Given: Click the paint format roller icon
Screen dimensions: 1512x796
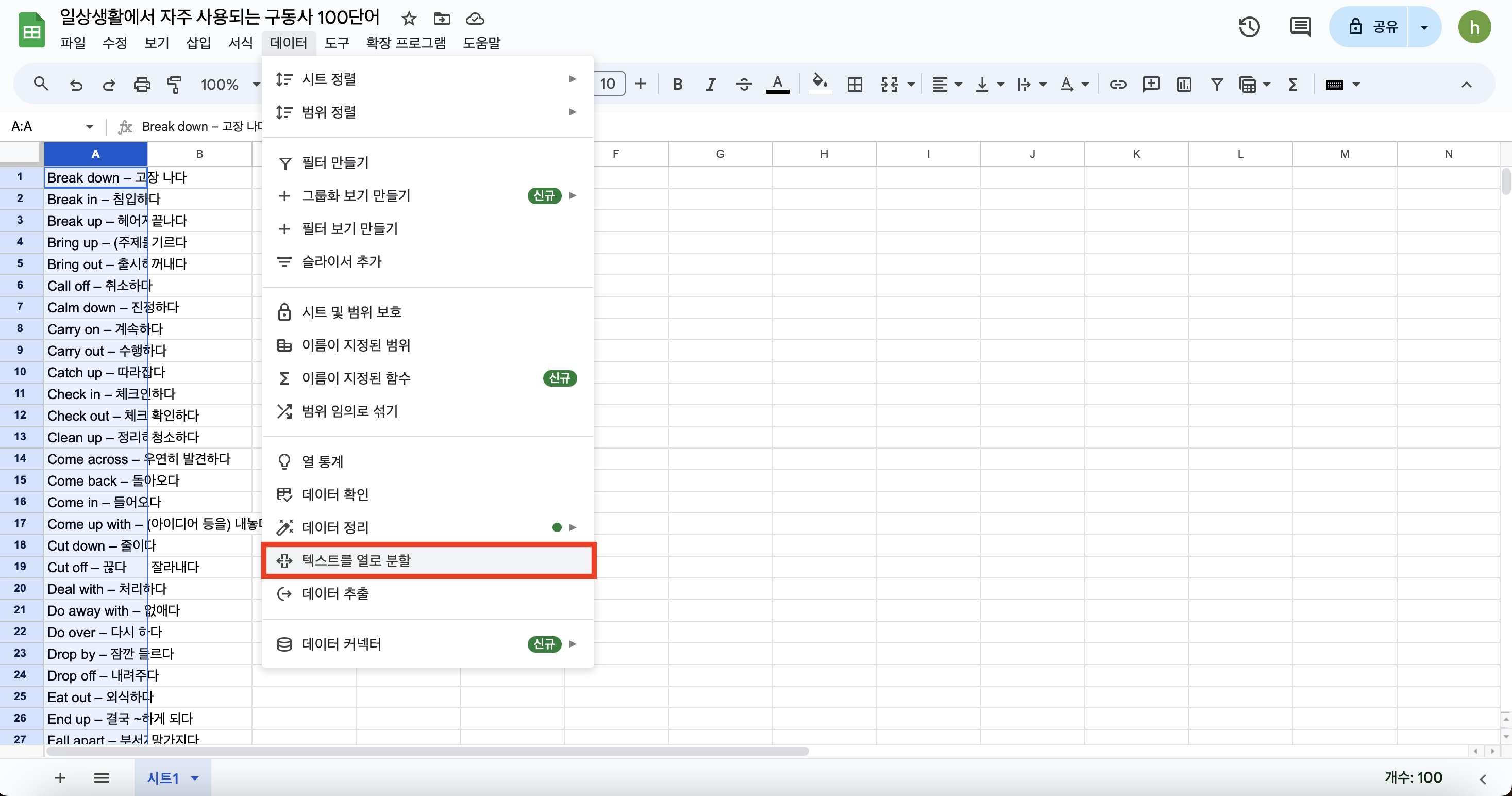Looking at the screenshot, I should 174,85.
